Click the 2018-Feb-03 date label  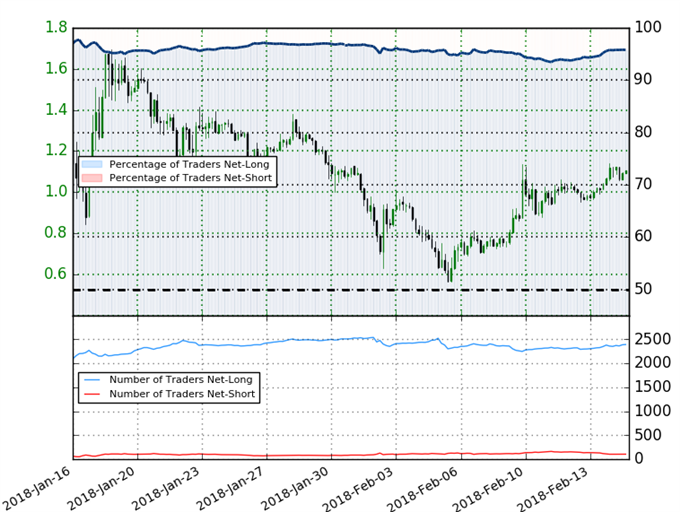(x=358, y=489)
